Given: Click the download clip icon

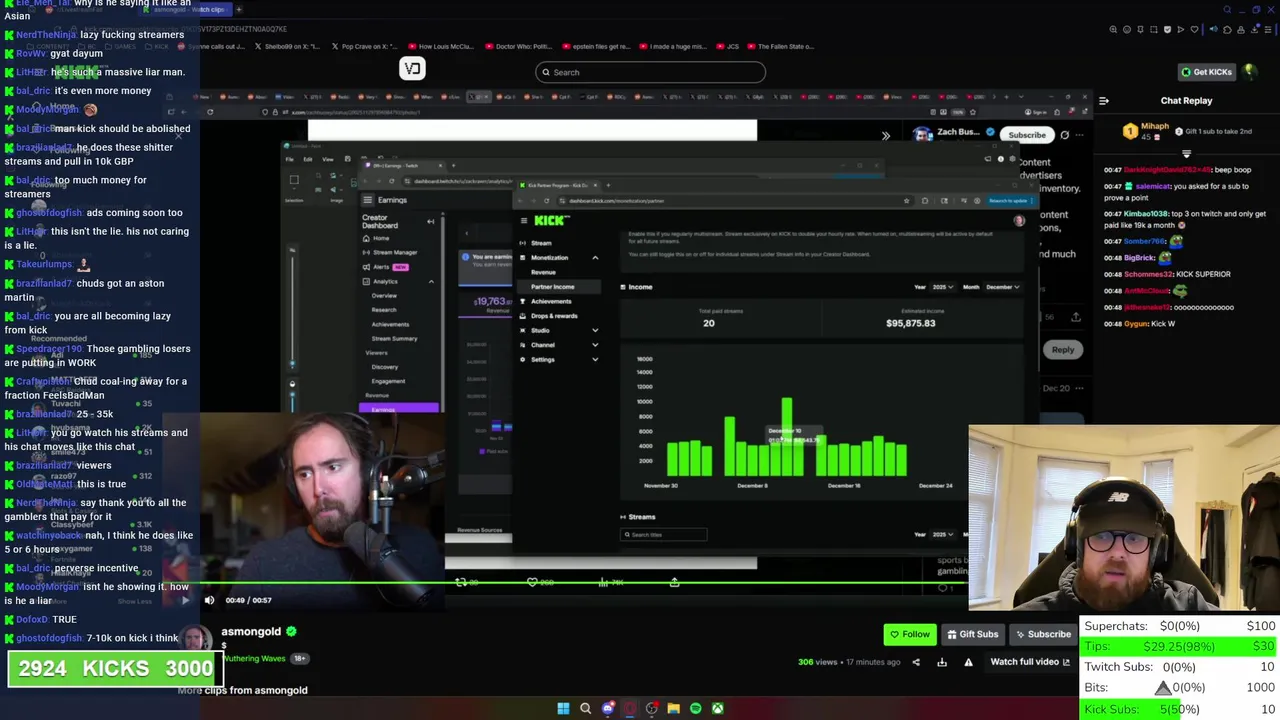Looking at the screenshot, I should point(942,662).
